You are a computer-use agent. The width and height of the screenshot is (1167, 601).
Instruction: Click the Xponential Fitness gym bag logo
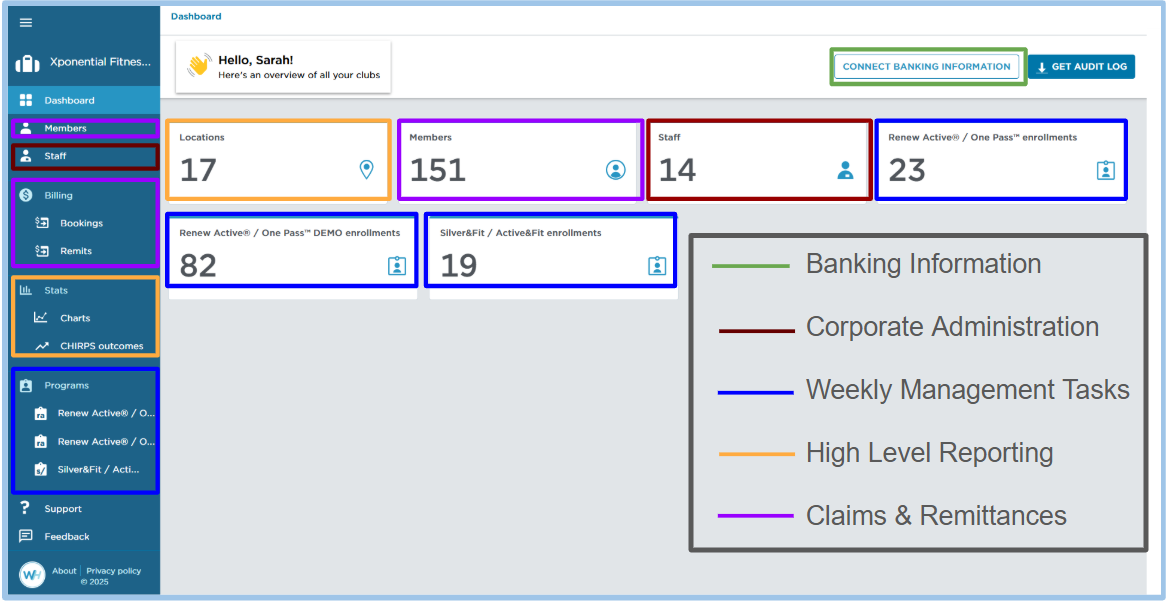(x=27, y=63)
